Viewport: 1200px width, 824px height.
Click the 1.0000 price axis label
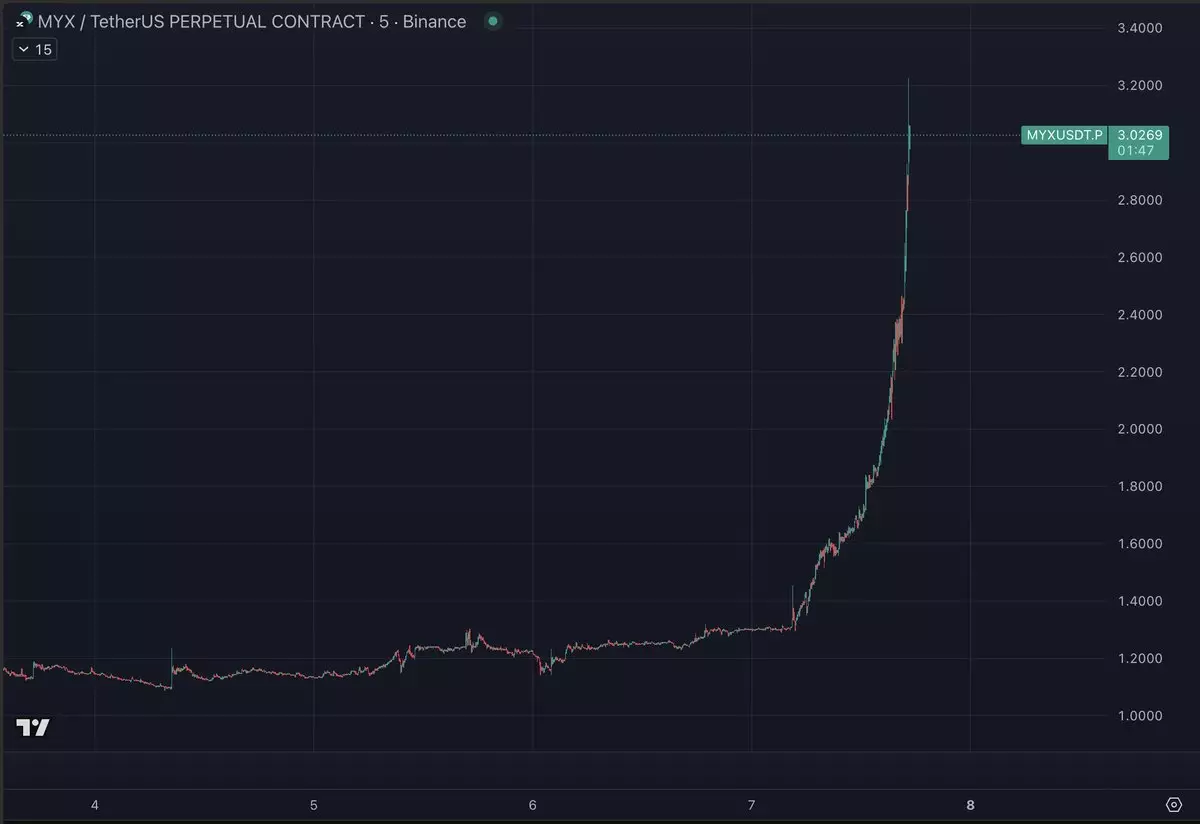point(1140,716)
